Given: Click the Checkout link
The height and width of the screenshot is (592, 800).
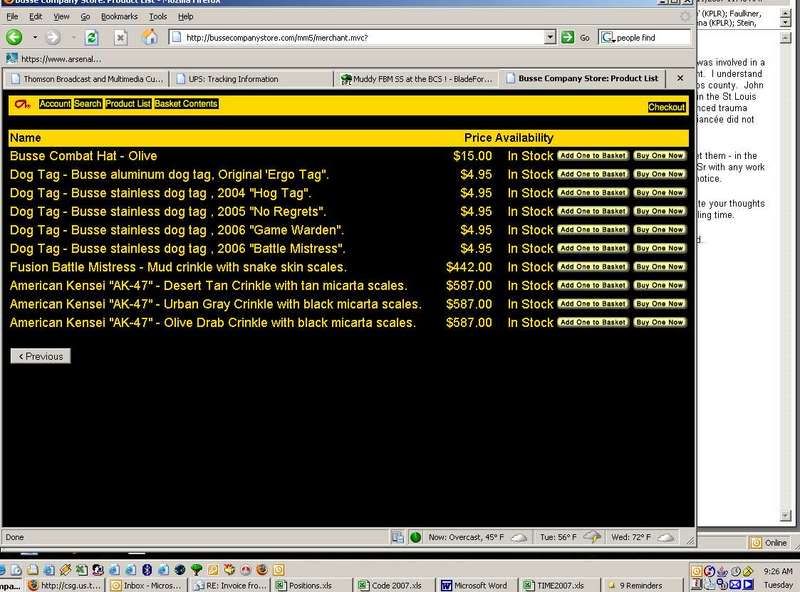Looking at the screenshot, I should pos(667,107).
